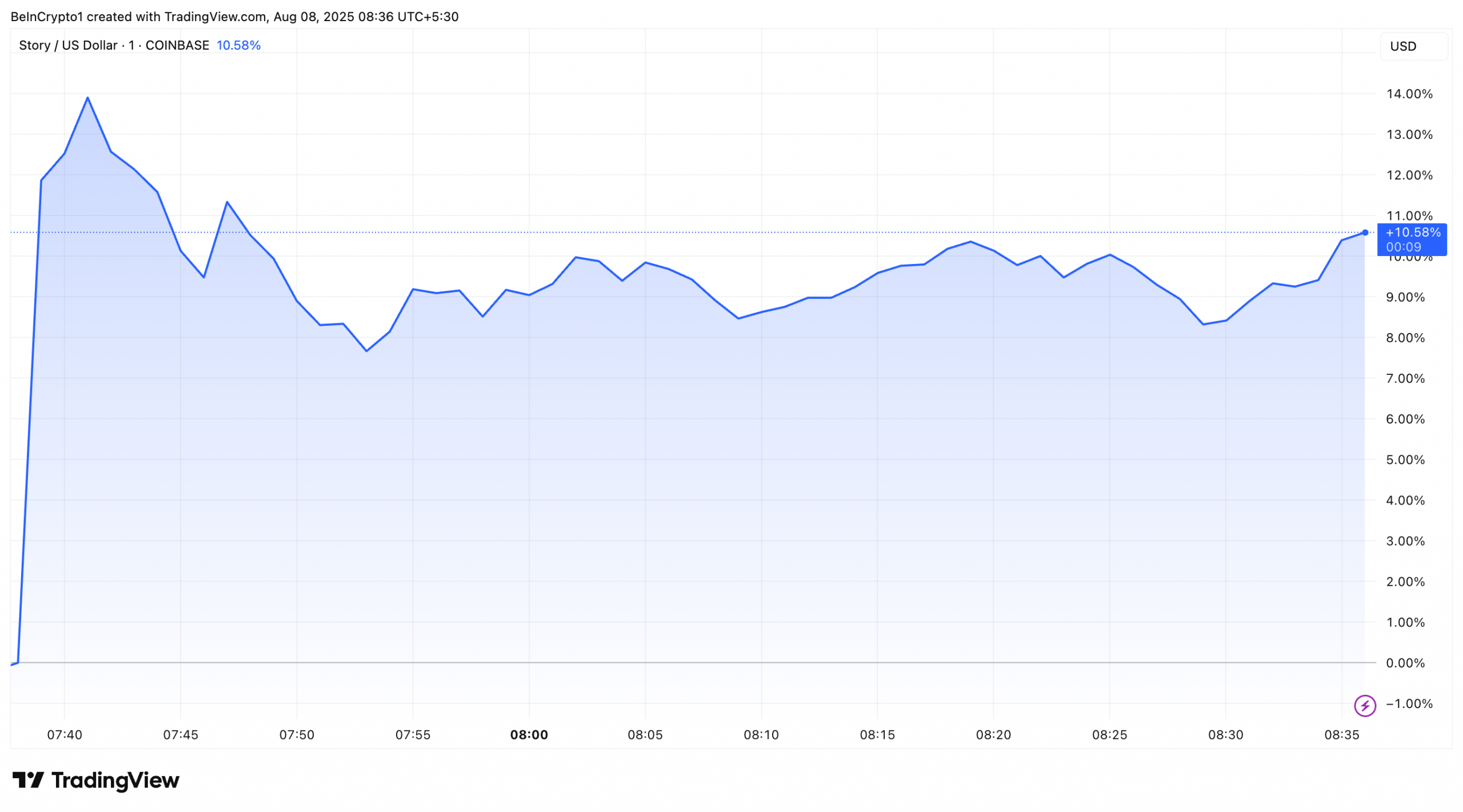Open the USD currency selector
Viewport: 1463px width, 812px height.
click(x=1413, y=46)
